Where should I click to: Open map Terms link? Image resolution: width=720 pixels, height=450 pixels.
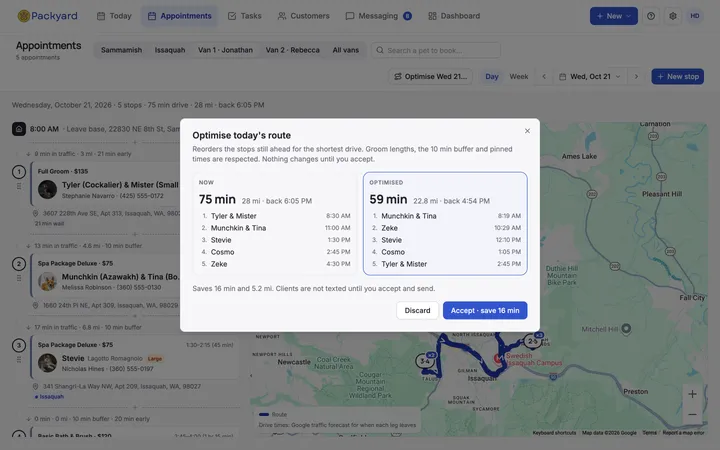click(649, 433)
